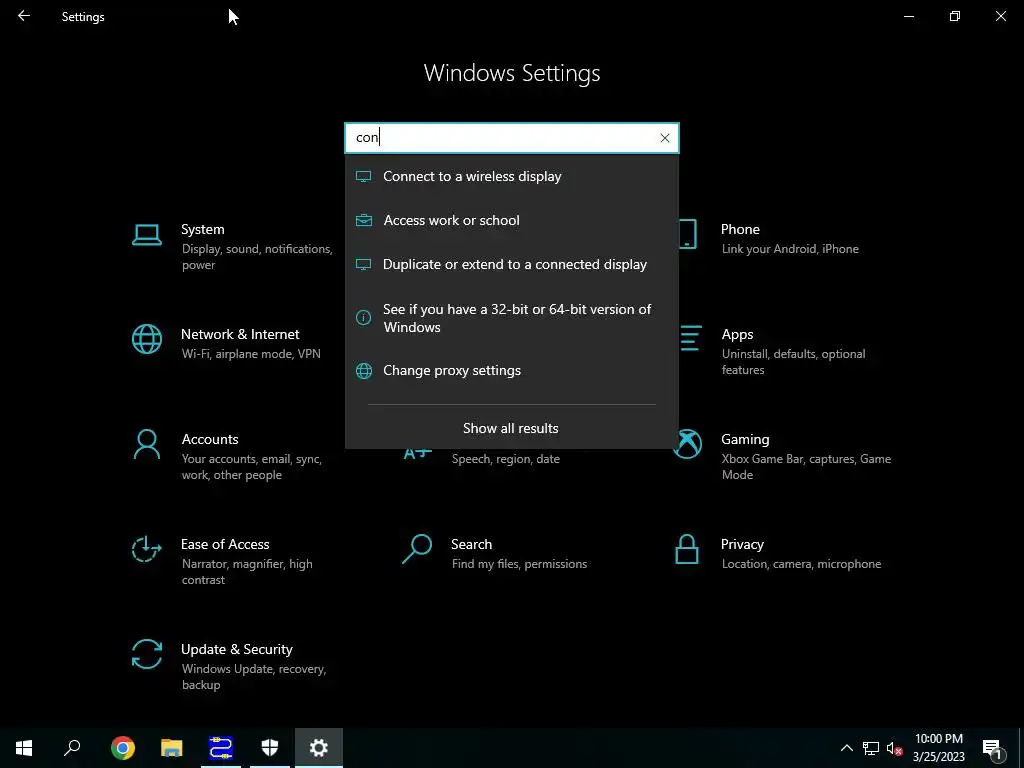Show hidden tray icons chevron

point(846,748)
